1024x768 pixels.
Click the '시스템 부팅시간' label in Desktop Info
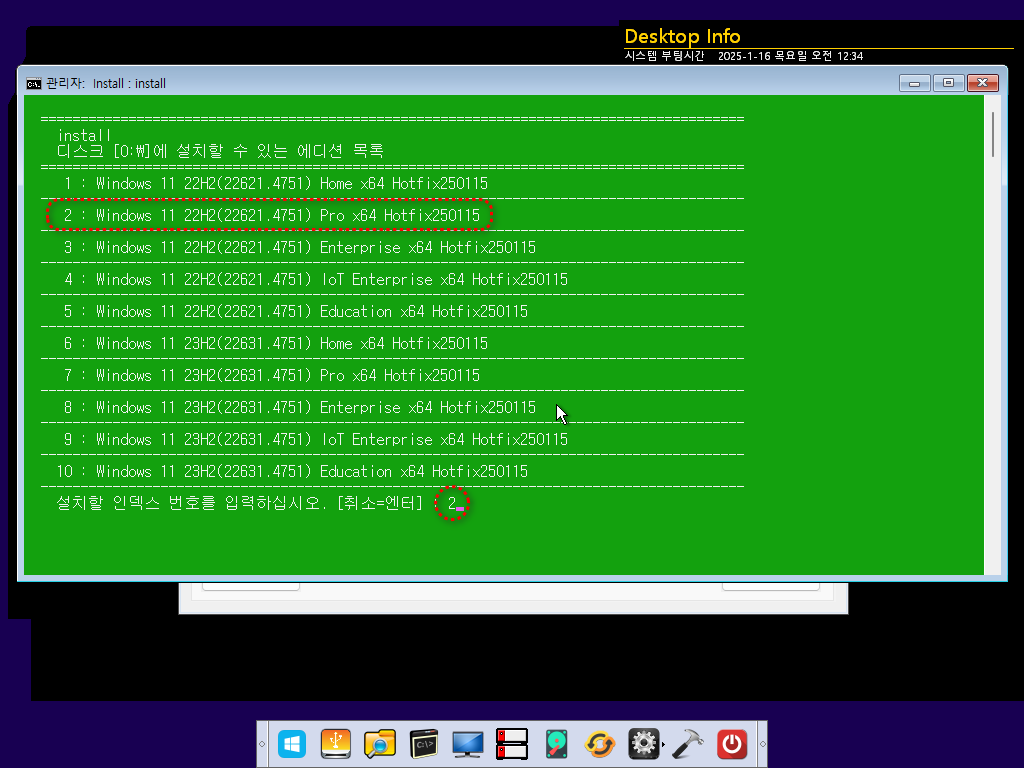point(664,56)
